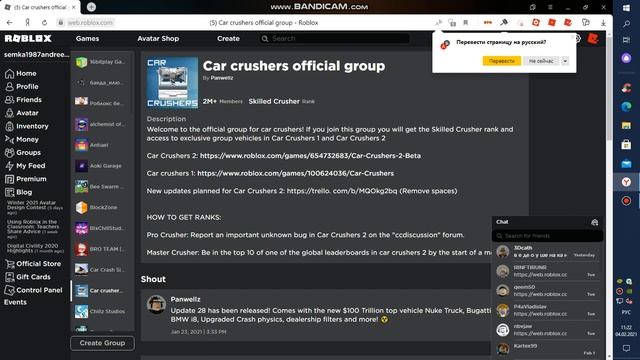Expand the translate options dropdown arrow
This screenshot has width=640, height=360.
[x=565, y=61]
